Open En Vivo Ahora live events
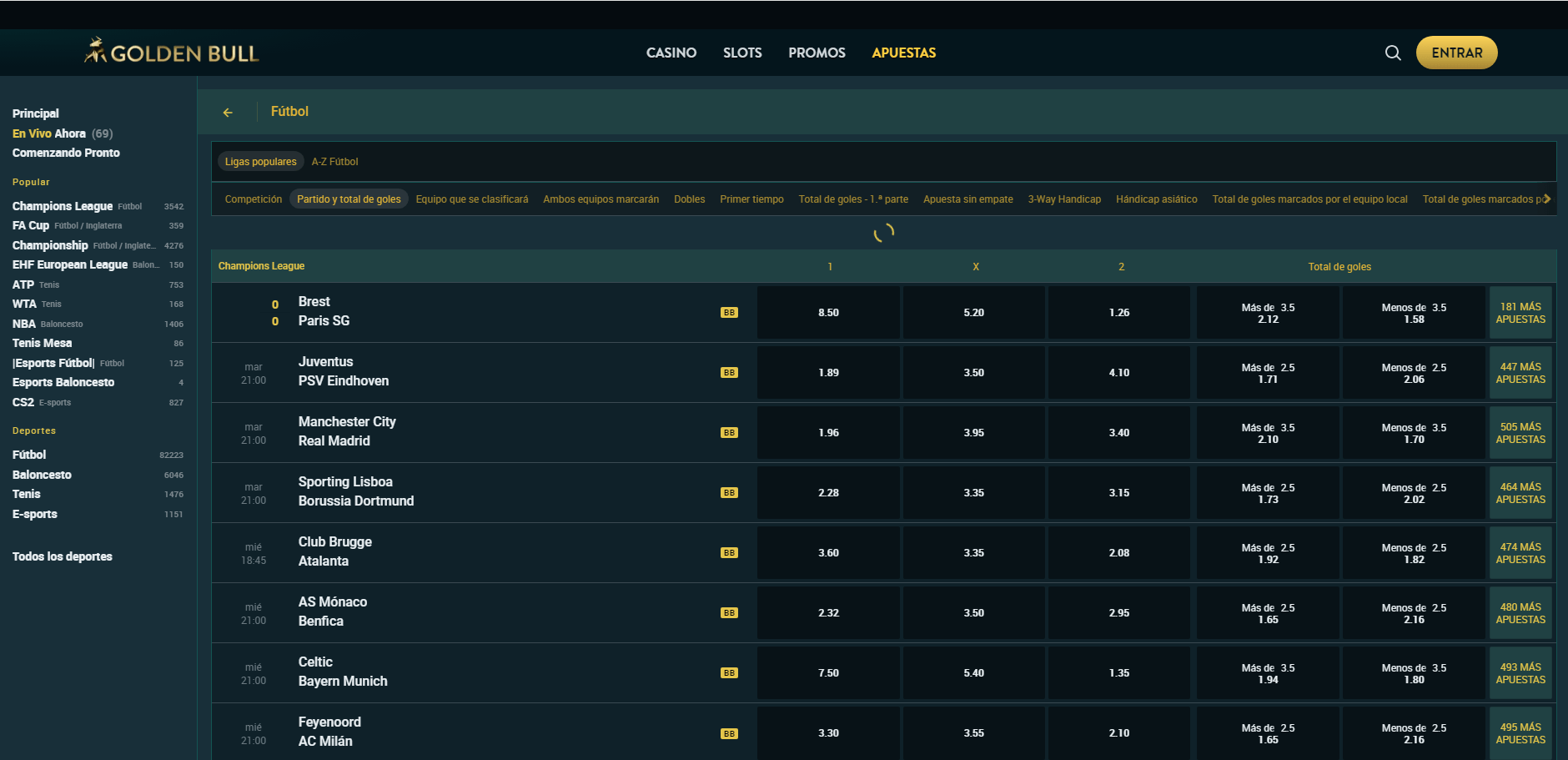1568x760 pixels. (63, 133)
